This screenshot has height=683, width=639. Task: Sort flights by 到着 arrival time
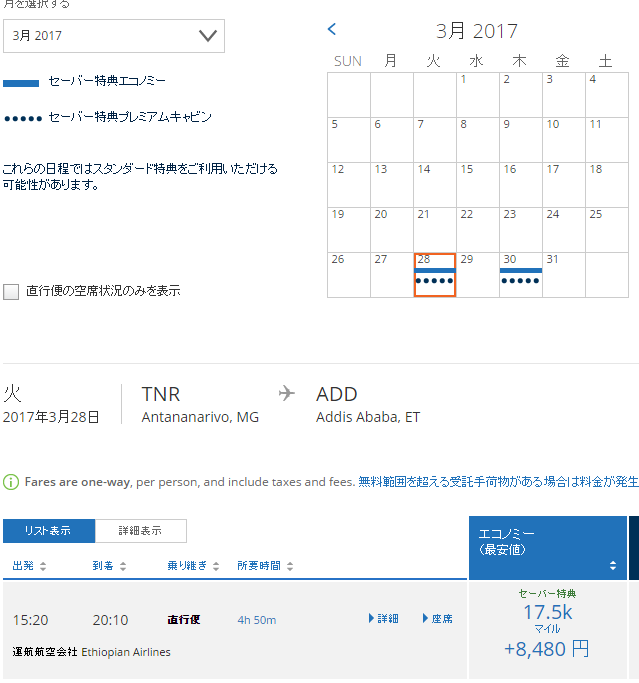[109, 566]
